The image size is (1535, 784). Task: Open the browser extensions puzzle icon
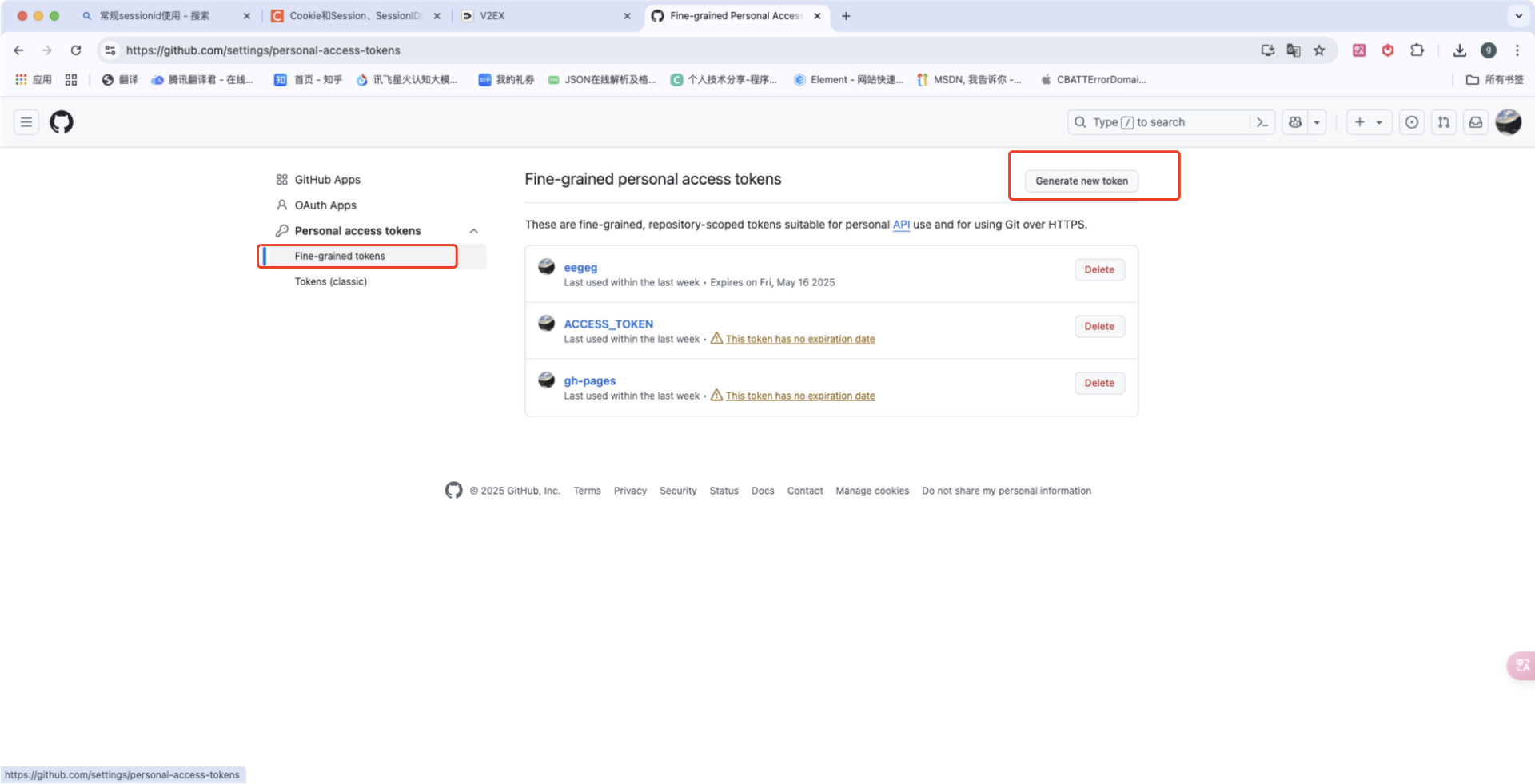[1417, 50]
